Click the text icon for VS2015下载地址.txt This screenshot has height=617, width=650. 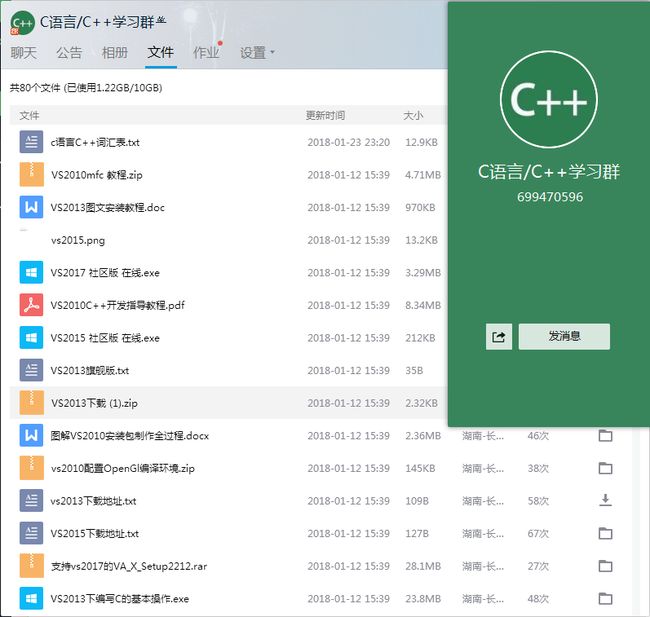(x=31, y=533)
